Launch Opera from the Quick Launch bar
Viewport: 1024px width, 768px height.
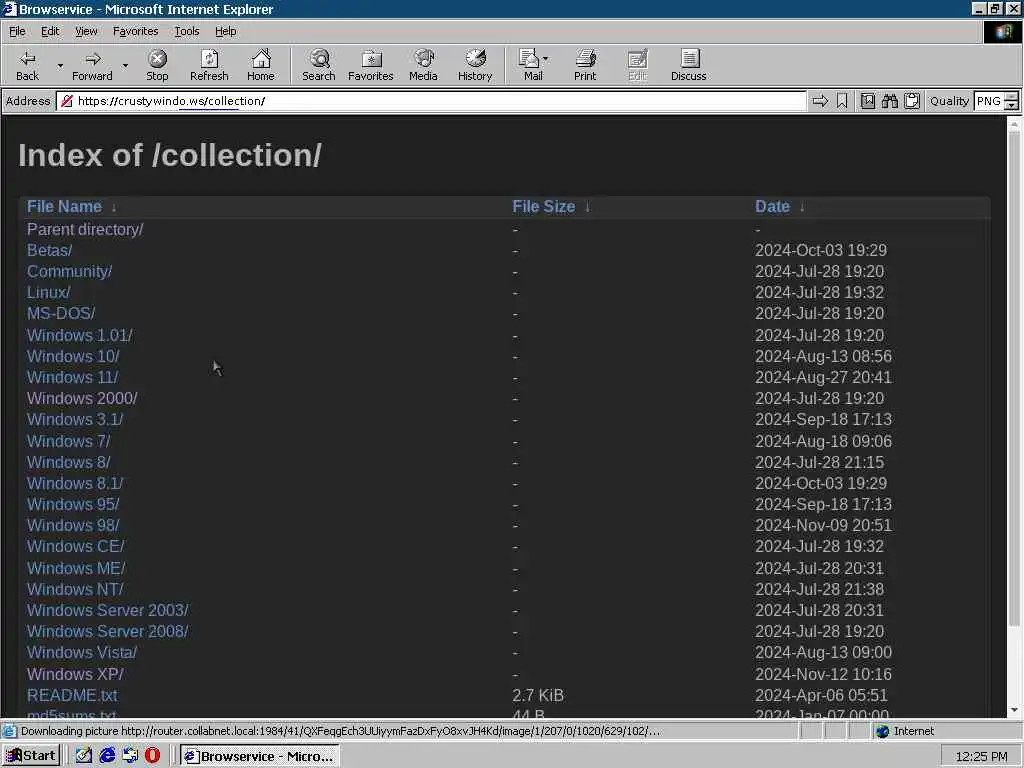click(x=152, y=756)
